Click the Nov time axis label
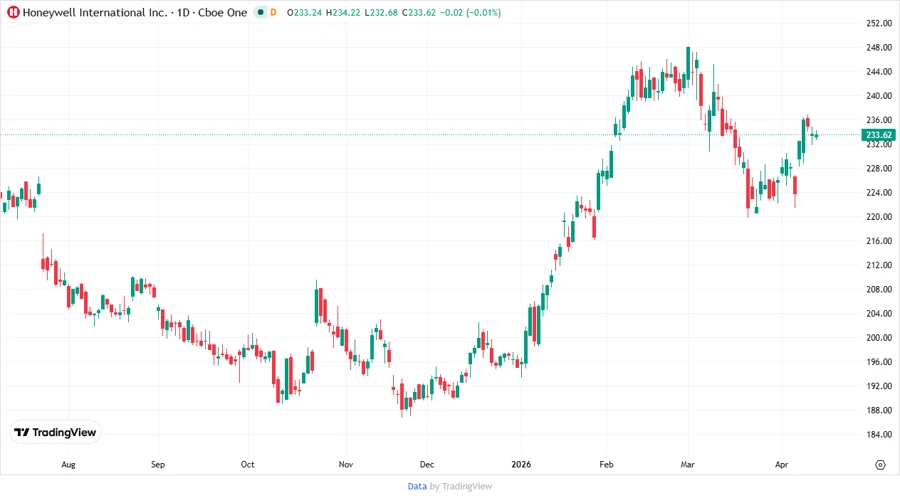This screenshot has height=498, width=900. click(x=346, y=465)
